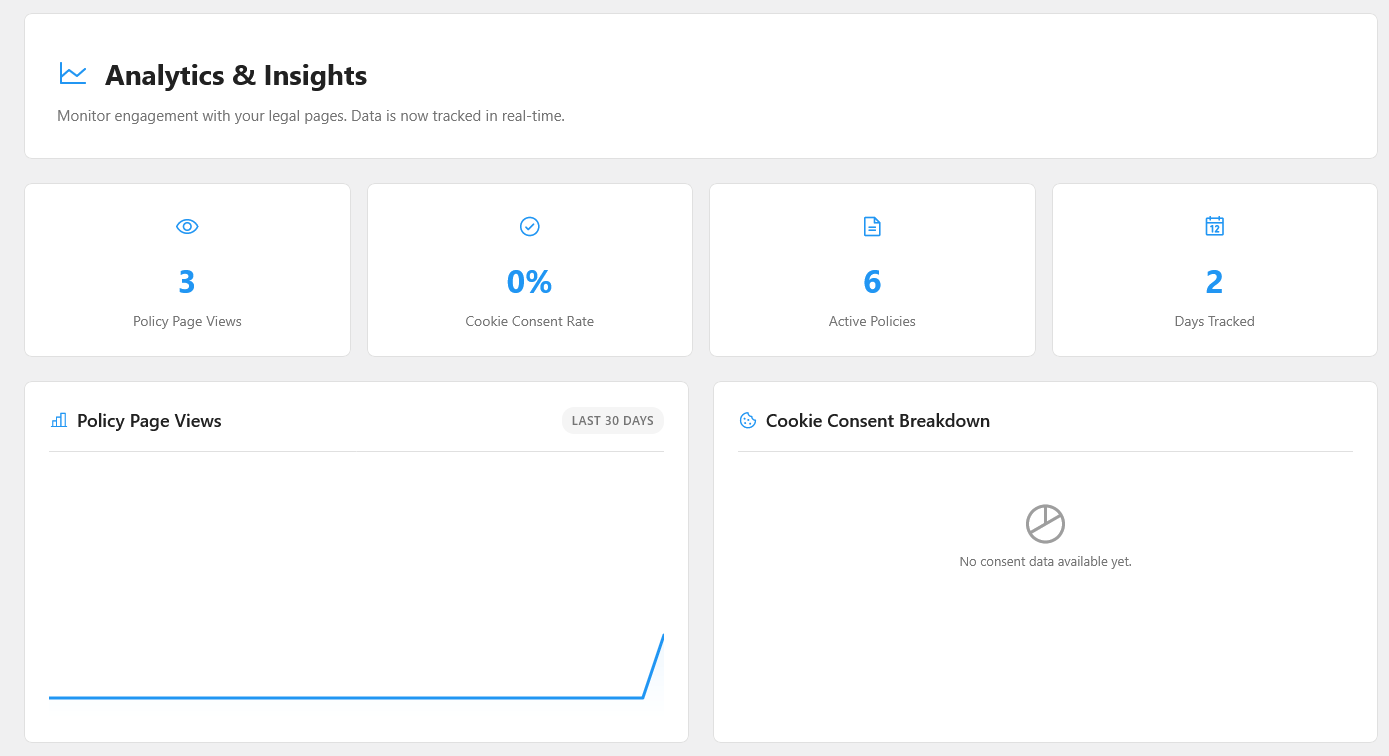Click the cookie icon beside Cookie Consent Breakdown
Viewport: 1389px width, 756px height.
pos(747,420)
